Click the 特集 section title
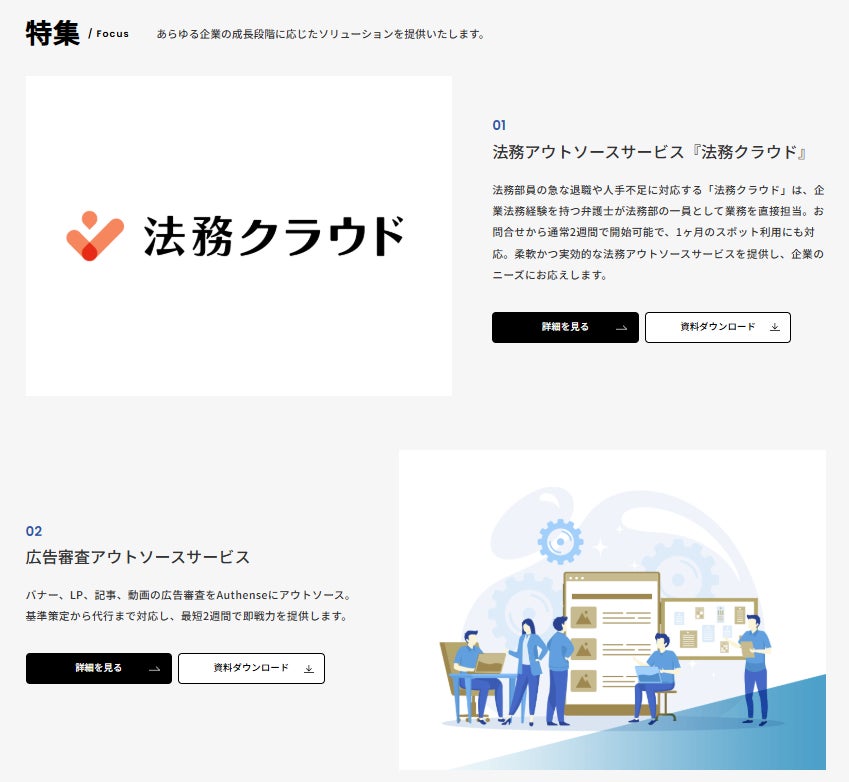 [x=53, y=33]
